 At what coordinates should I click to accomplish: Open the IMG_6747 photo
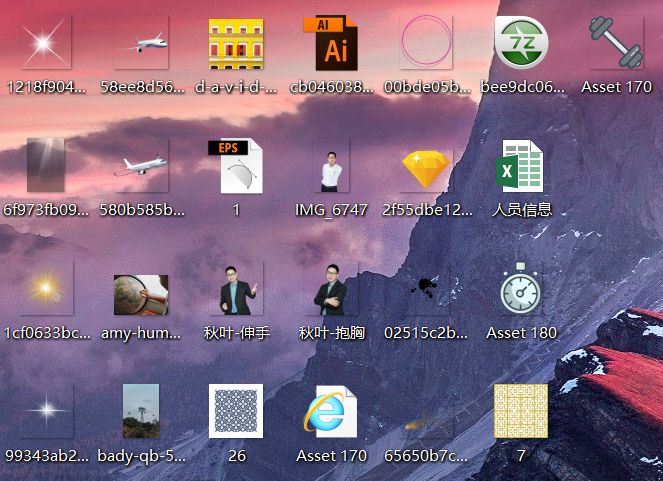pos(331,167)
